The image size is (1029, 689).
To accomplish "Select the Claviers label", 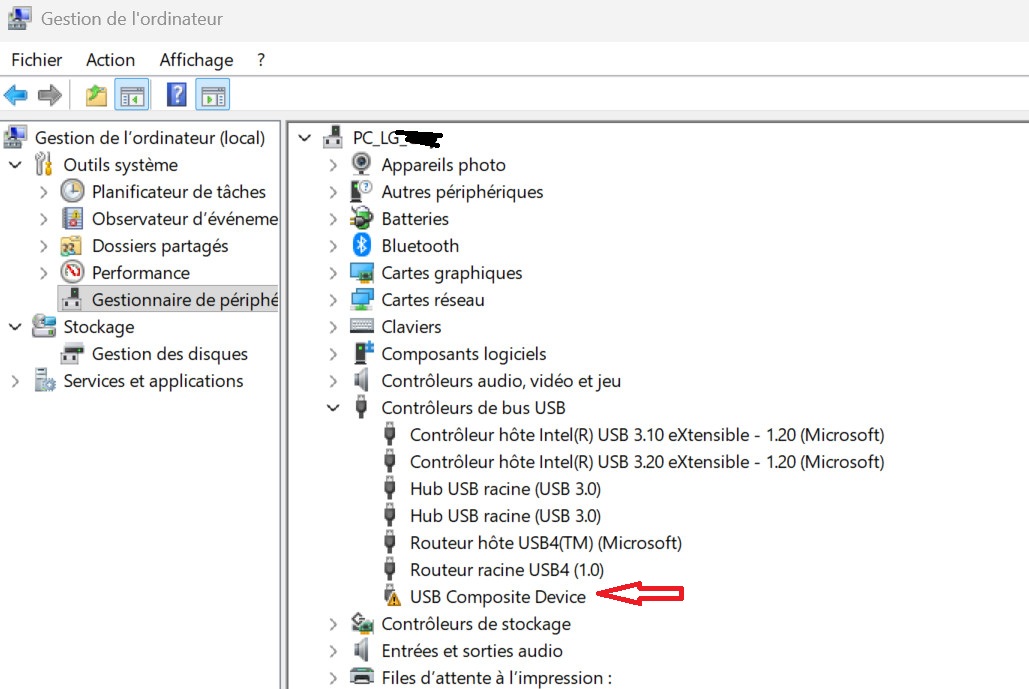I will tap(411, 327).
